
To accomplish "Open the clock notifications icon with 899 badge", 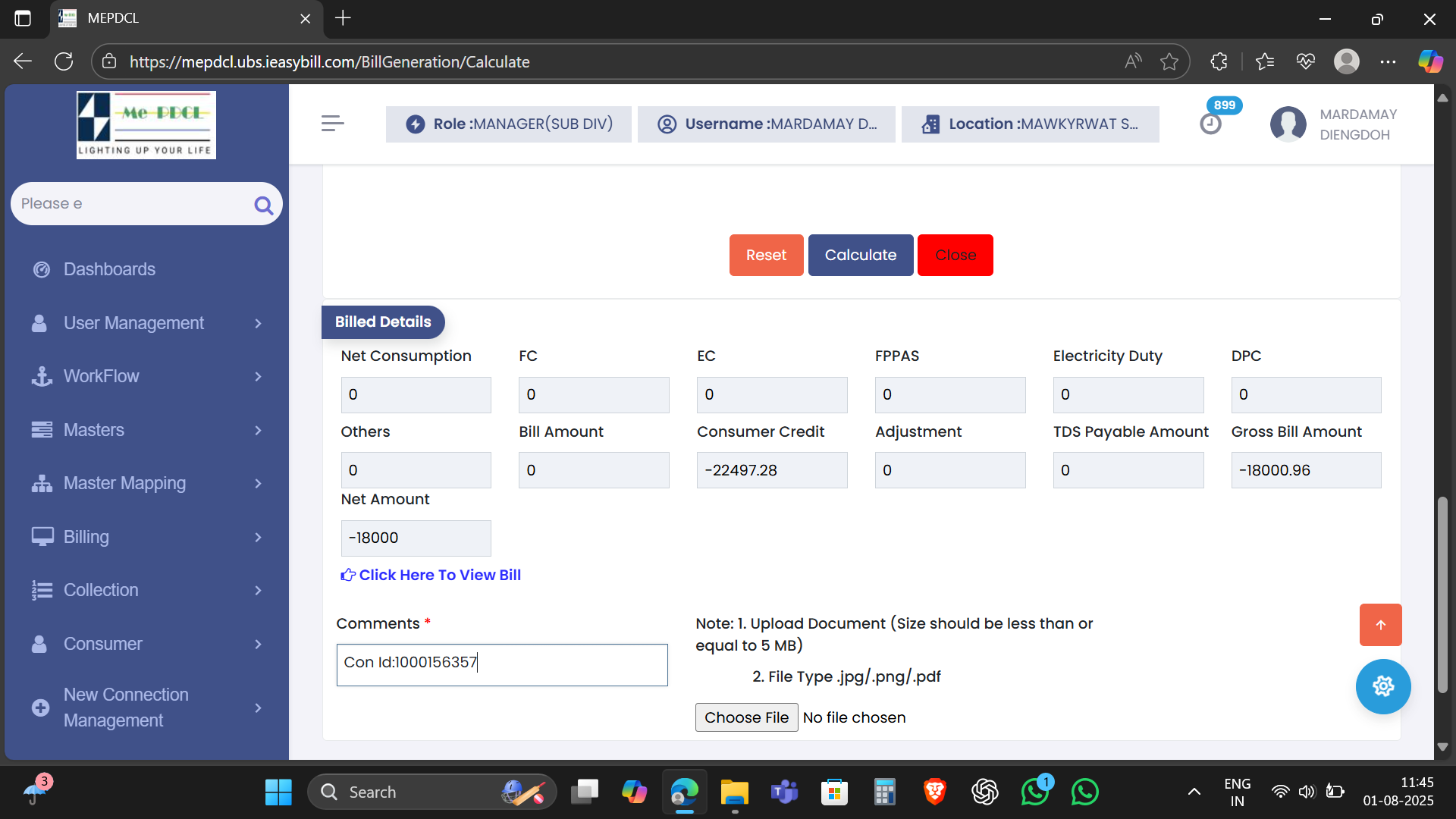I will coord(1211,124).
